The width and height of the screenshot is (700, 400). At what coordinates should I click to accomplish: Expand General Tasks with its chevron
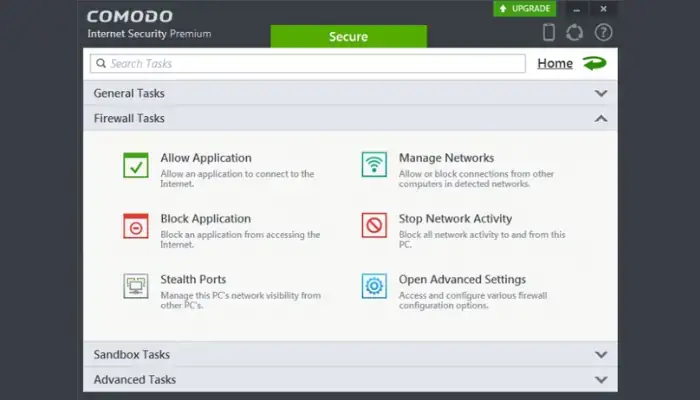coord(601,93)
